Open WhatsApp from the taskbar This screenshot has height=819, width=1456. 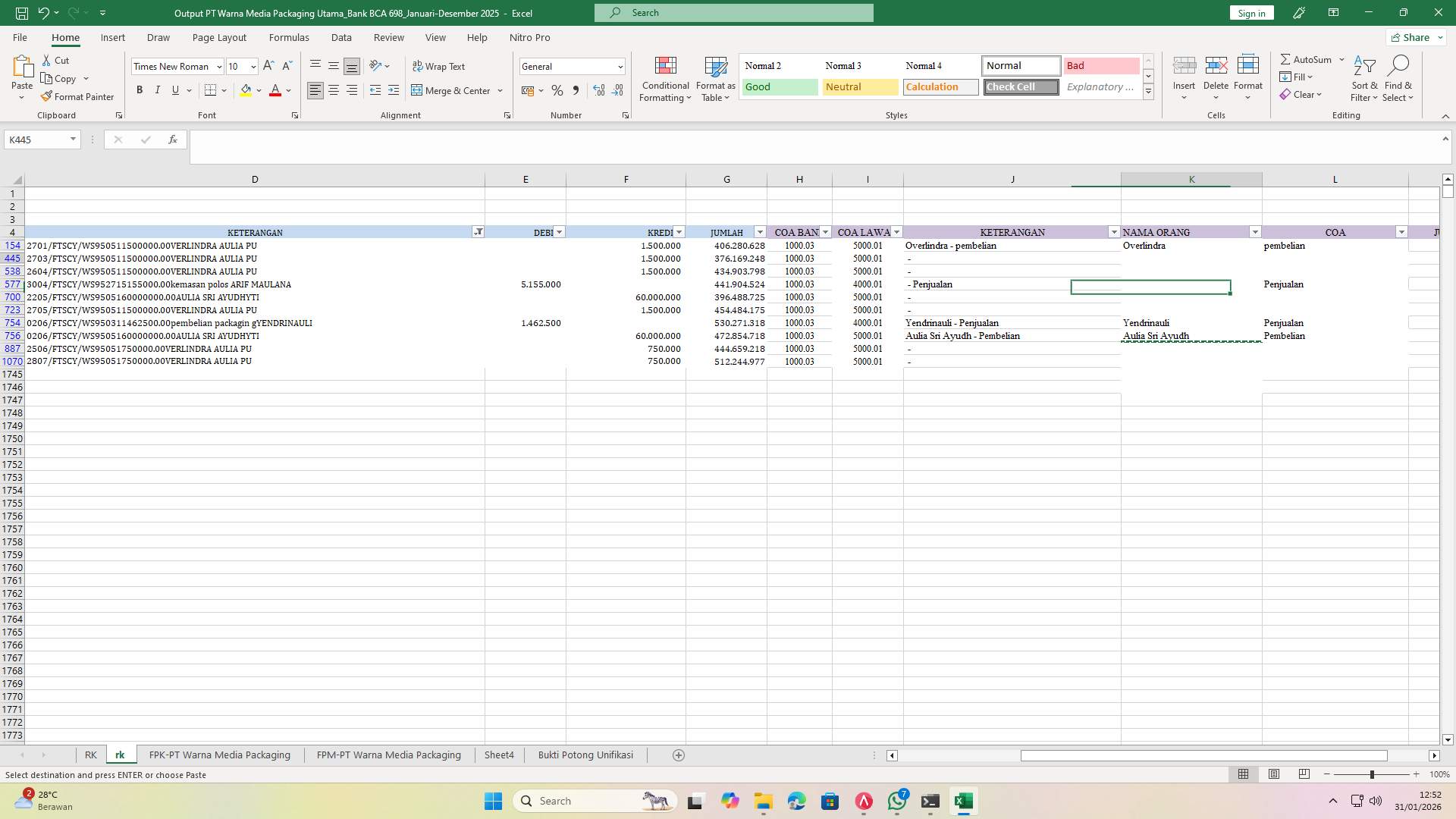[x=897, y=801]
